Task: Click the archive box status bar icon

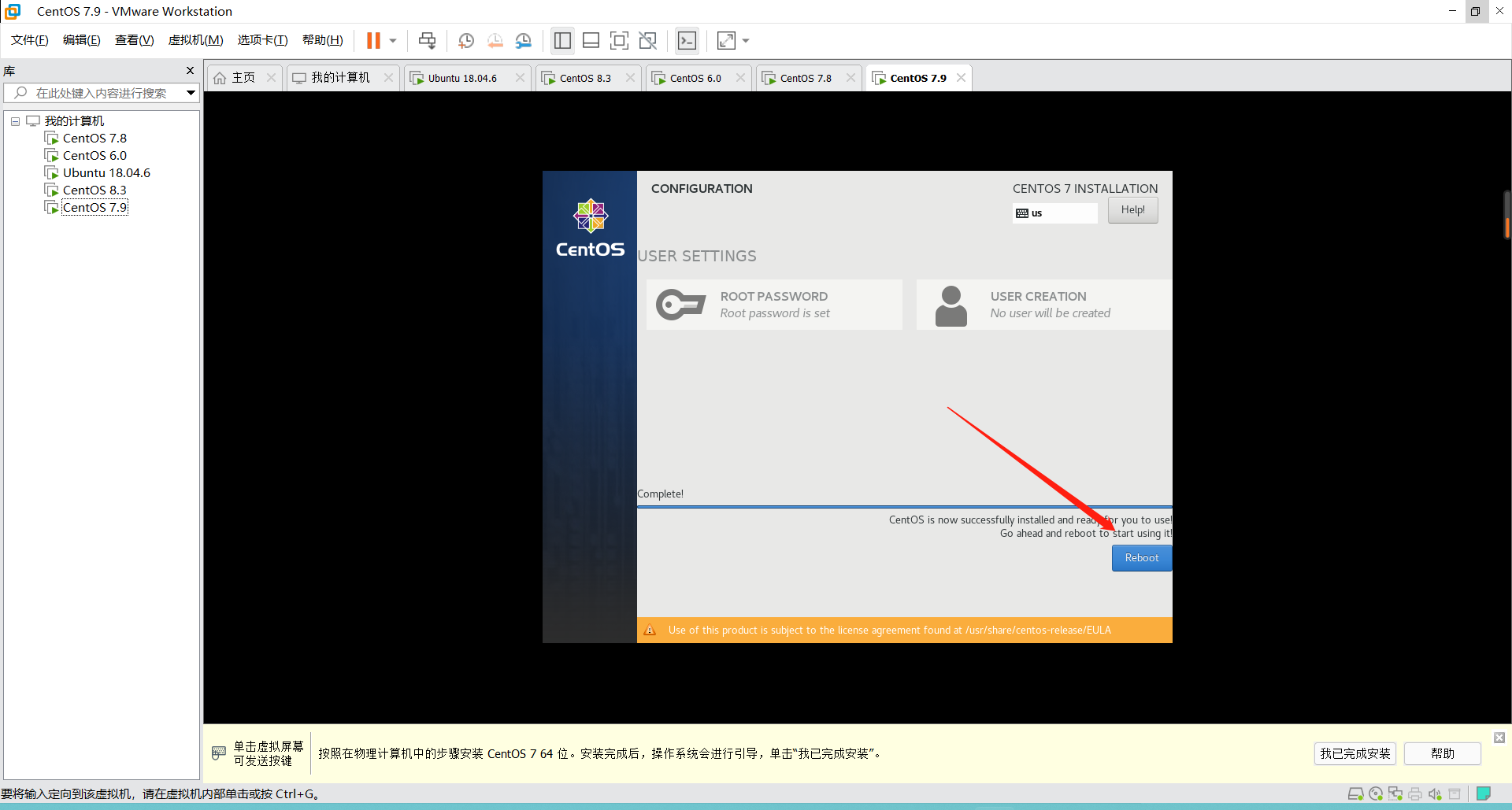Action: pyautogui.click(x=1455, y=793)
